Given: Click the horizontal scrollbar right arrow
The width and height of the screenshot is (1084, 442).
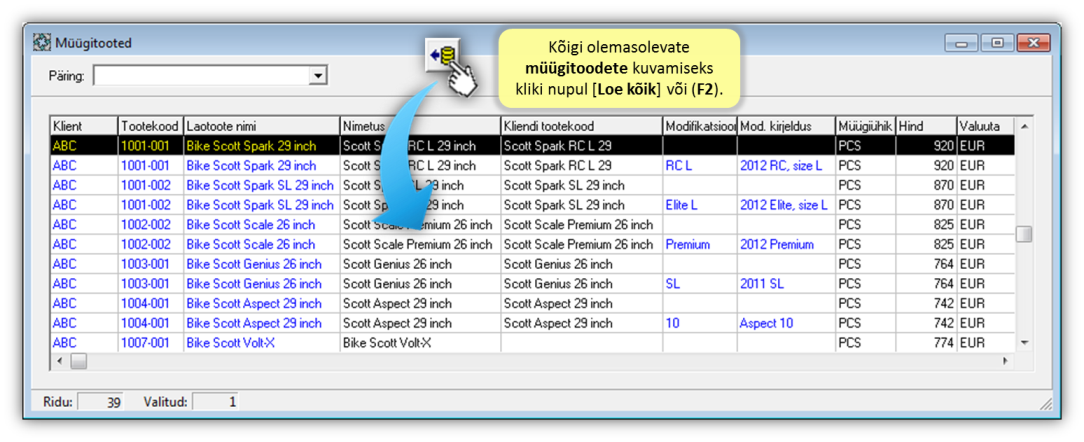Looking at the screenshot, I should pyautogui.click(x=1005, y=361).
